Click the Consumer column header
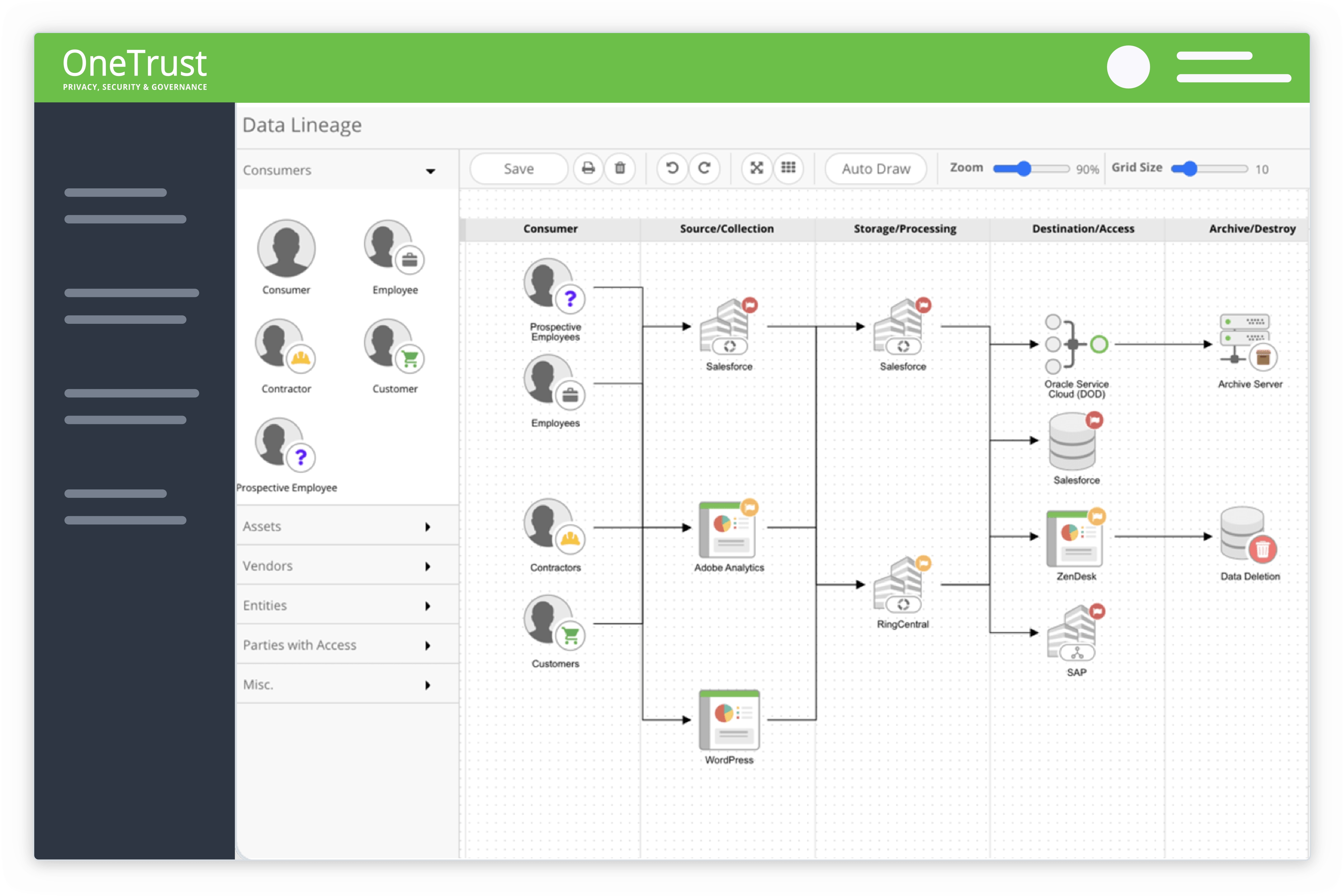The image size is (1344, 896). pyautogui.click(x=550, y=229)
